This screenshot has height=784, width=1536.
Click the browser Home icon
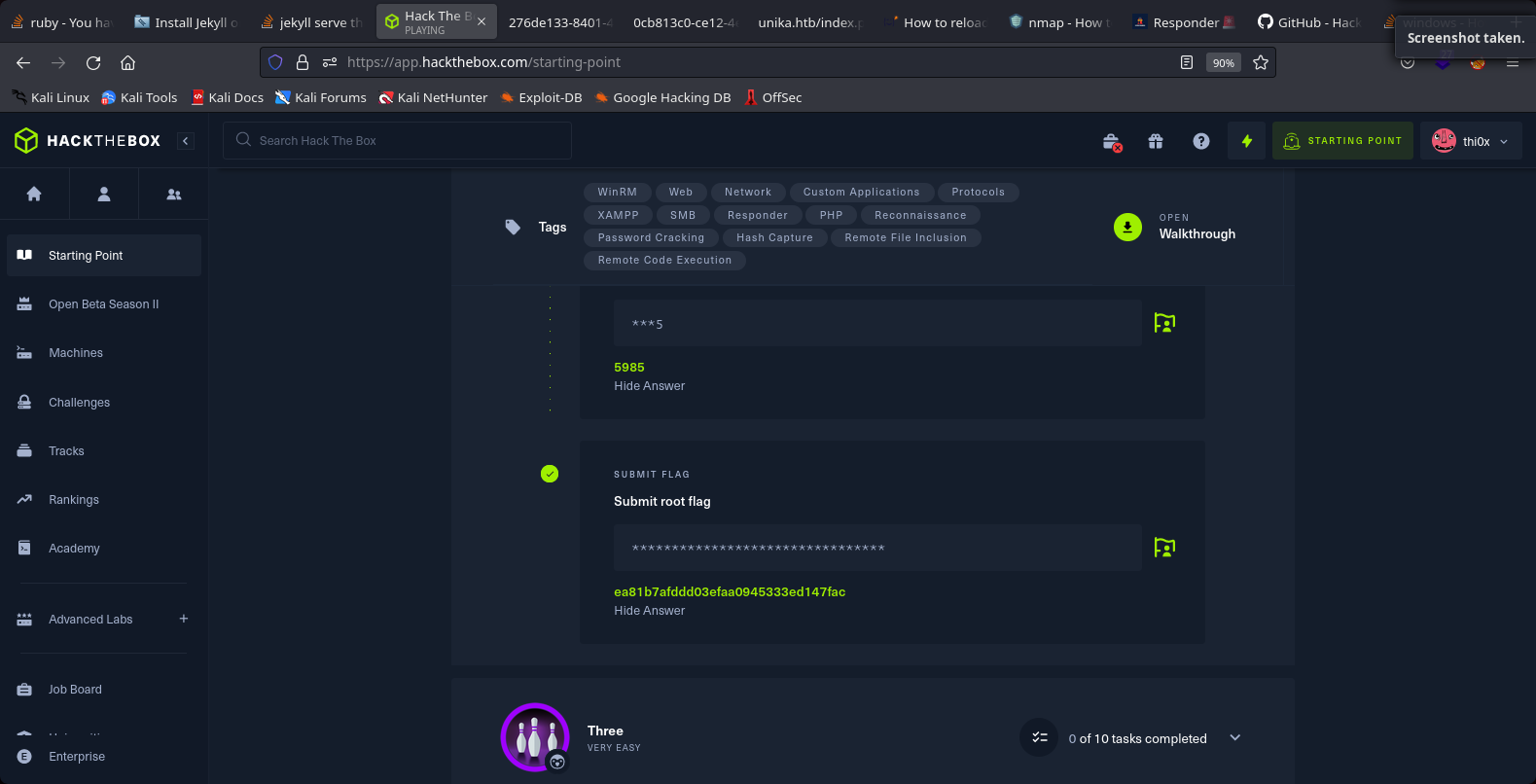(127, 62)
